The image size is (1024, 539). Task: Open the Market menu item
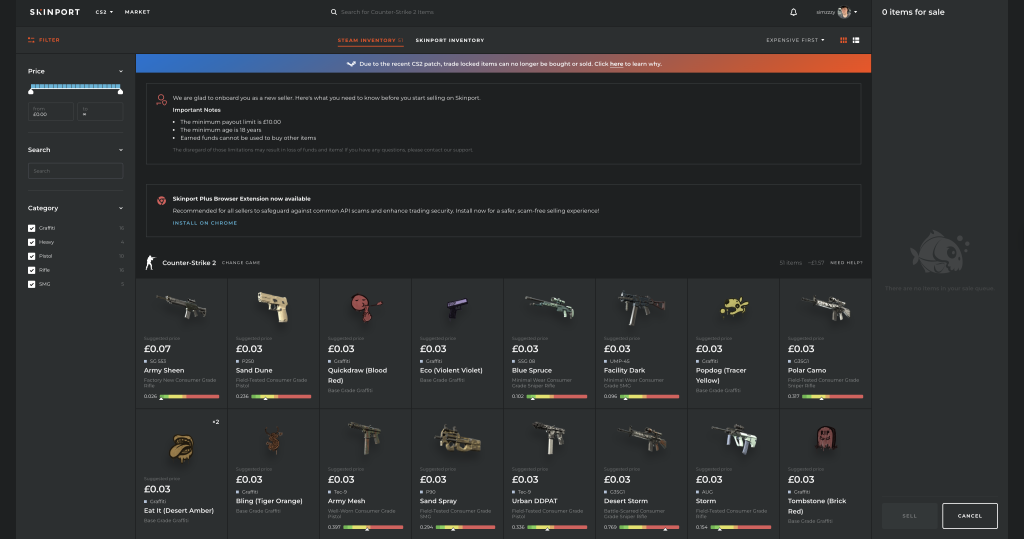click(x=137, y=12)
